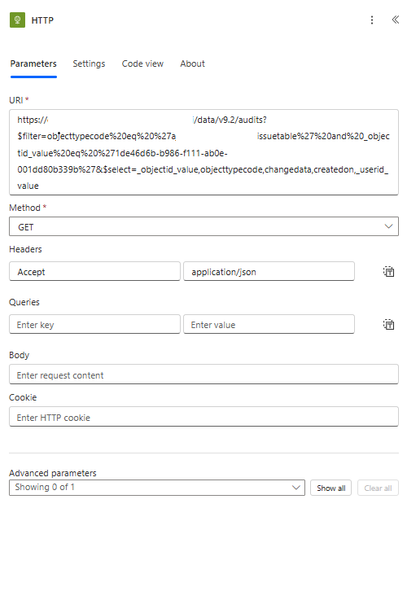This screenshot has height=600, width=407.
Task: Click the Method dropdown chevron arrow
Action: (x=388, y=227)
